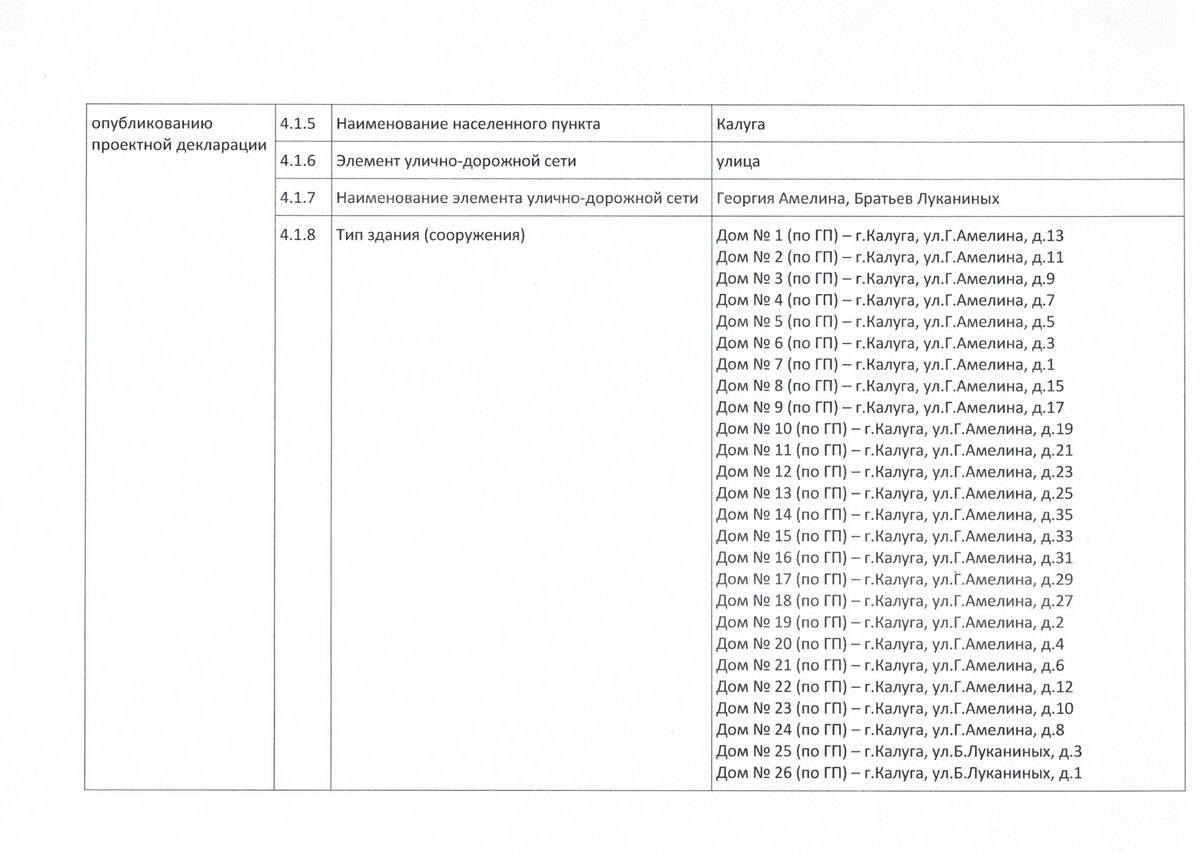Screen dimensions: 1200x852
Task: Select row number 4.1.7
Action: click(298, 199)
